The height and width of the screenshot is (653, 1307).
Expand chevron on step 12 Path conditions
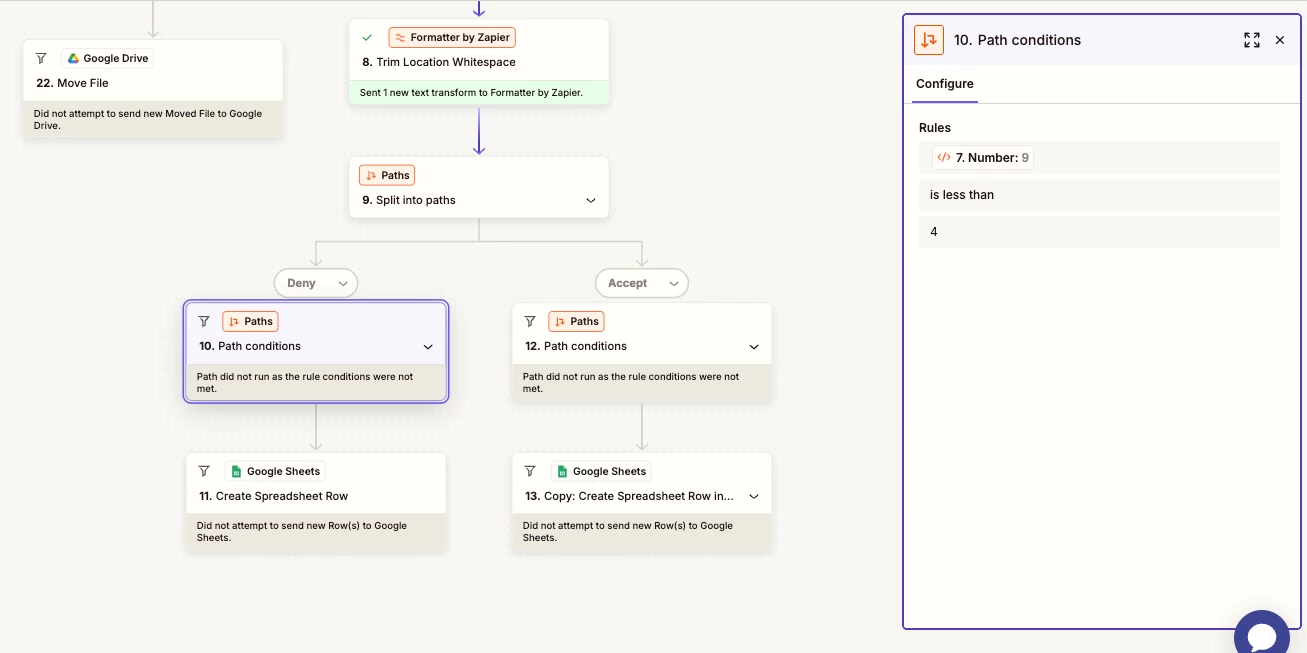pos(754,347)
